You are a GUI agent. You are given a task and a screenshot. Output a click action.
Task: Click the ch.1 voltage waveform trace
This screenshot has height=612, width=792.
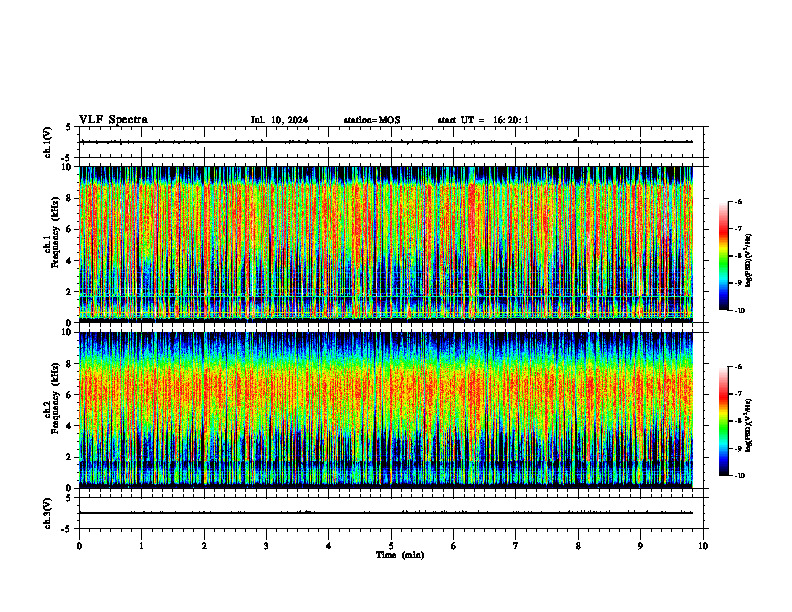click(386, 142)
